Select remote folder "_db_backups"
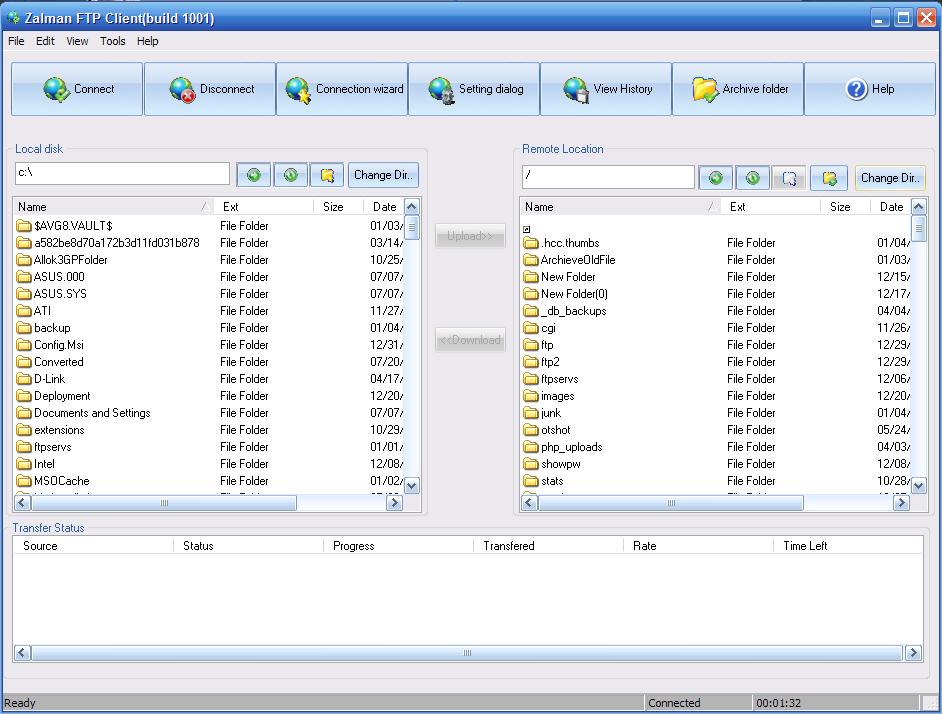The width and height of the screenshot is (942, 714). pyautogui.click(x=574, y=311)
